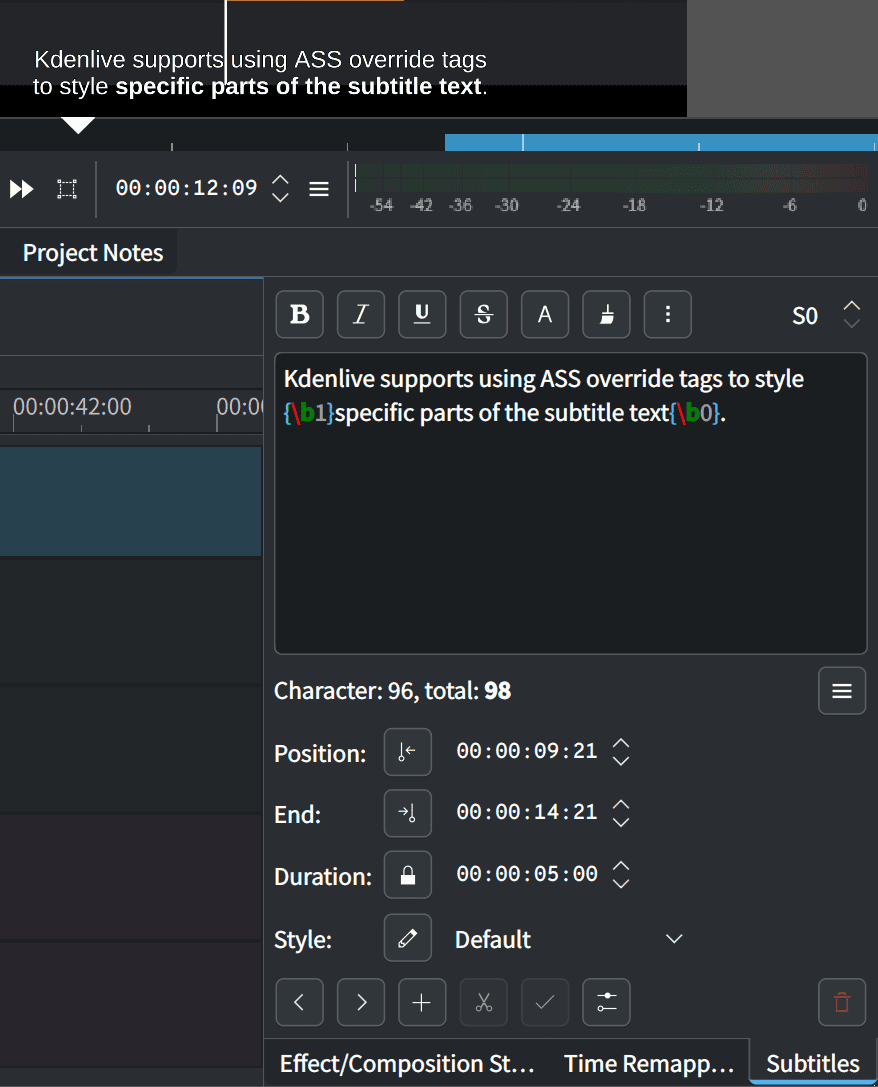Edit the style with the pencil button

407,937
